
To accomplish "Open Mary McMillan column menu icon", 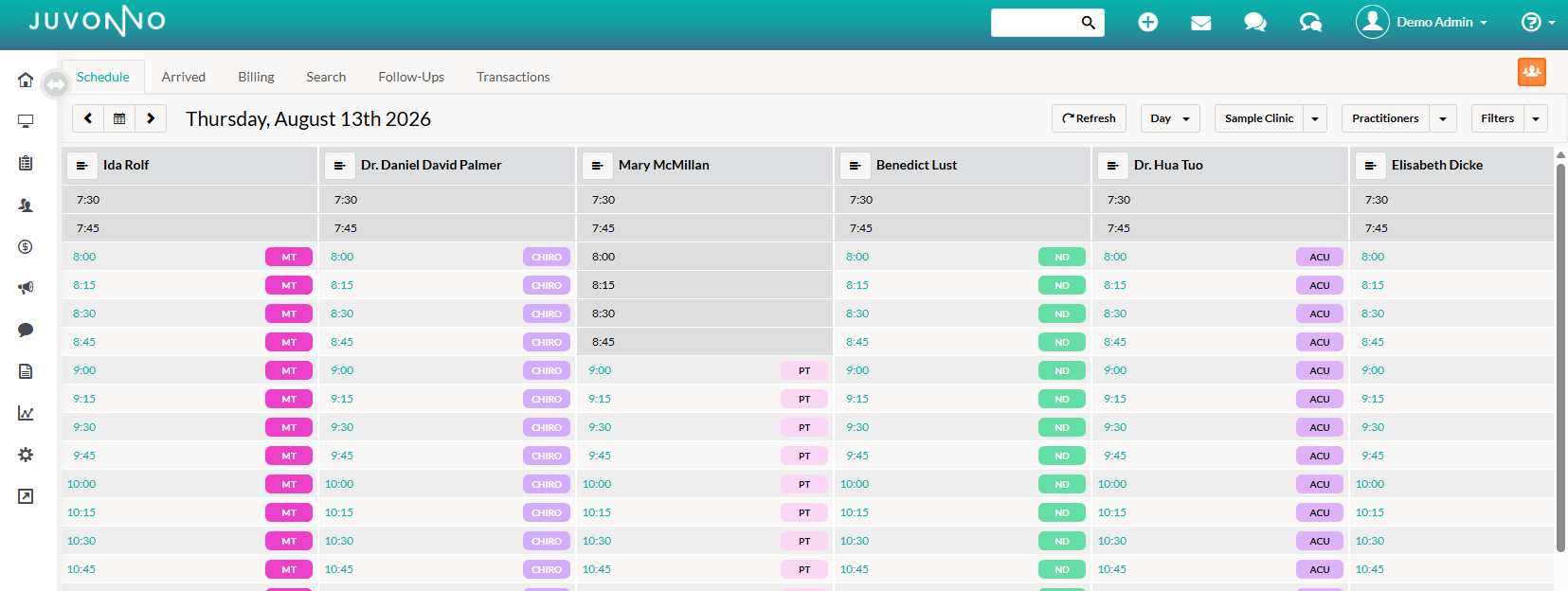I will (597, 166).
